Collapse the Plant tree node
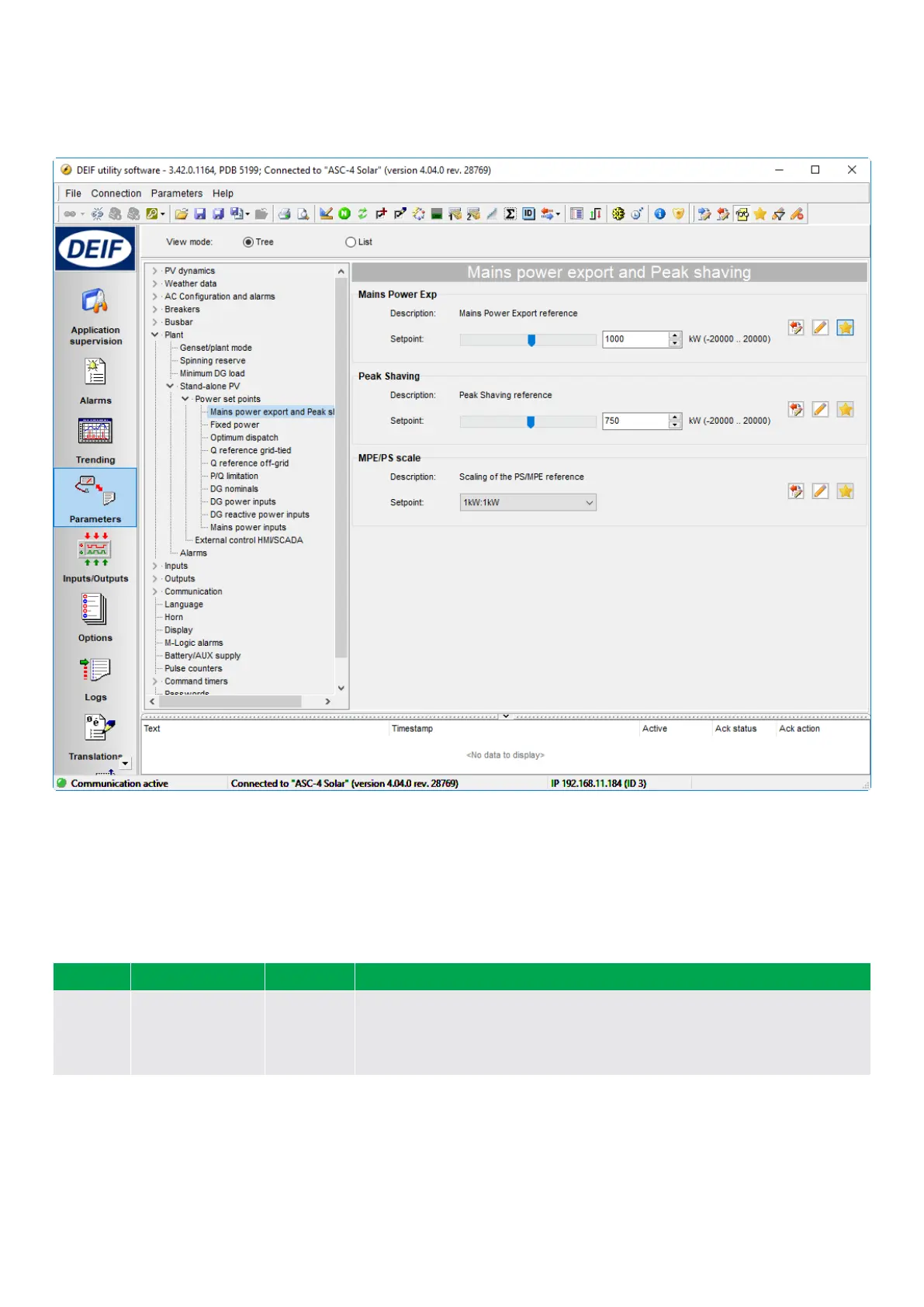This screenshot has height=1307, width=924. 154,335
